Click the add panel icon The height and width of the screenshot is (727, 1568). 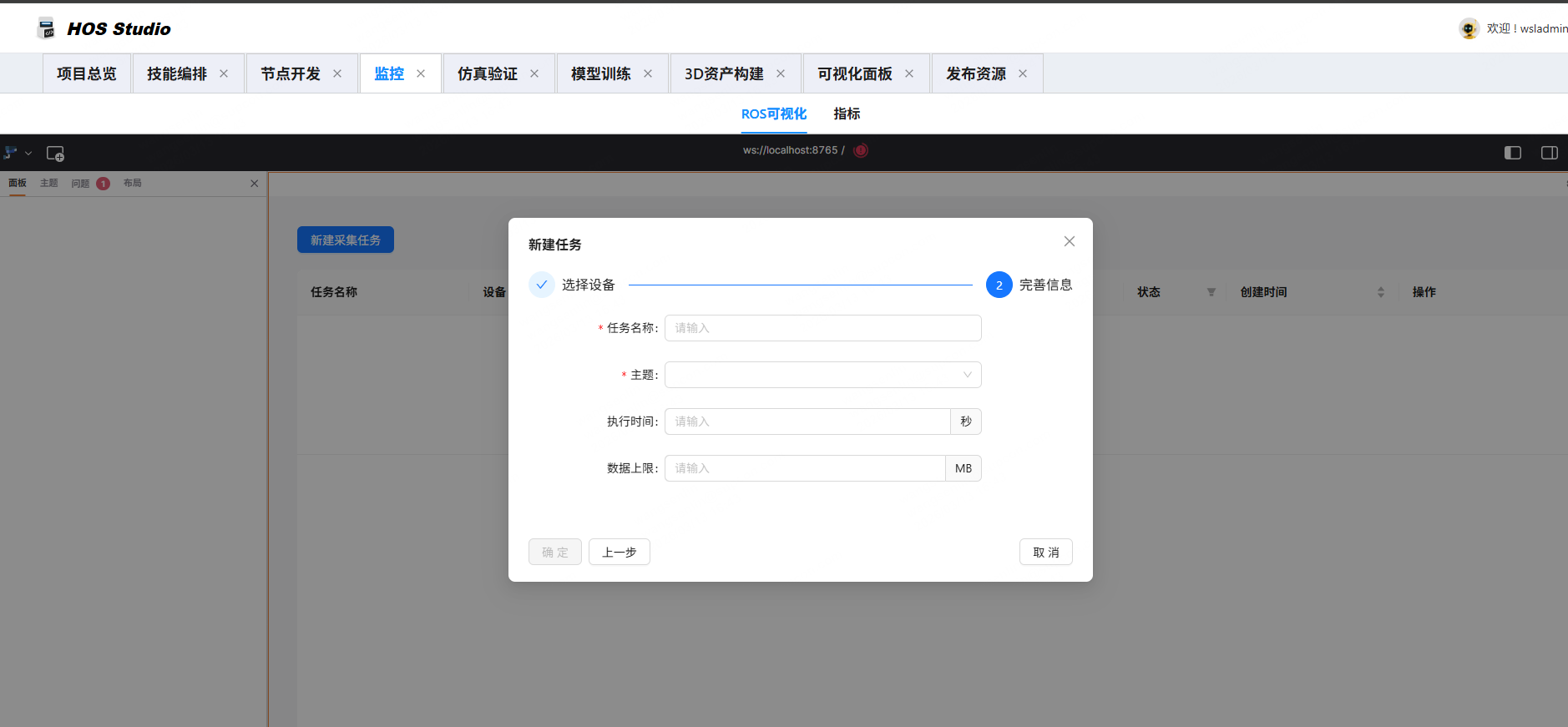[55, 154]
